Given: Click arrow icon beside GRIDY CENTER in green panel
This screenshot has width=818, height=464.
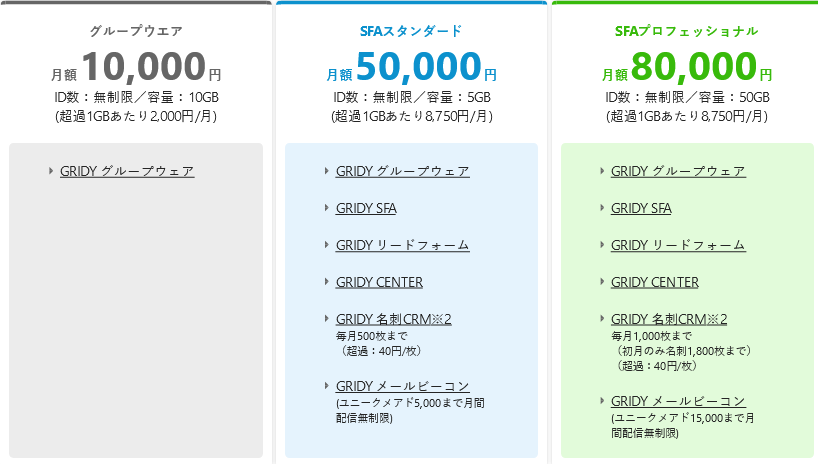Looking at the screenshot, I should coord(602,282).
